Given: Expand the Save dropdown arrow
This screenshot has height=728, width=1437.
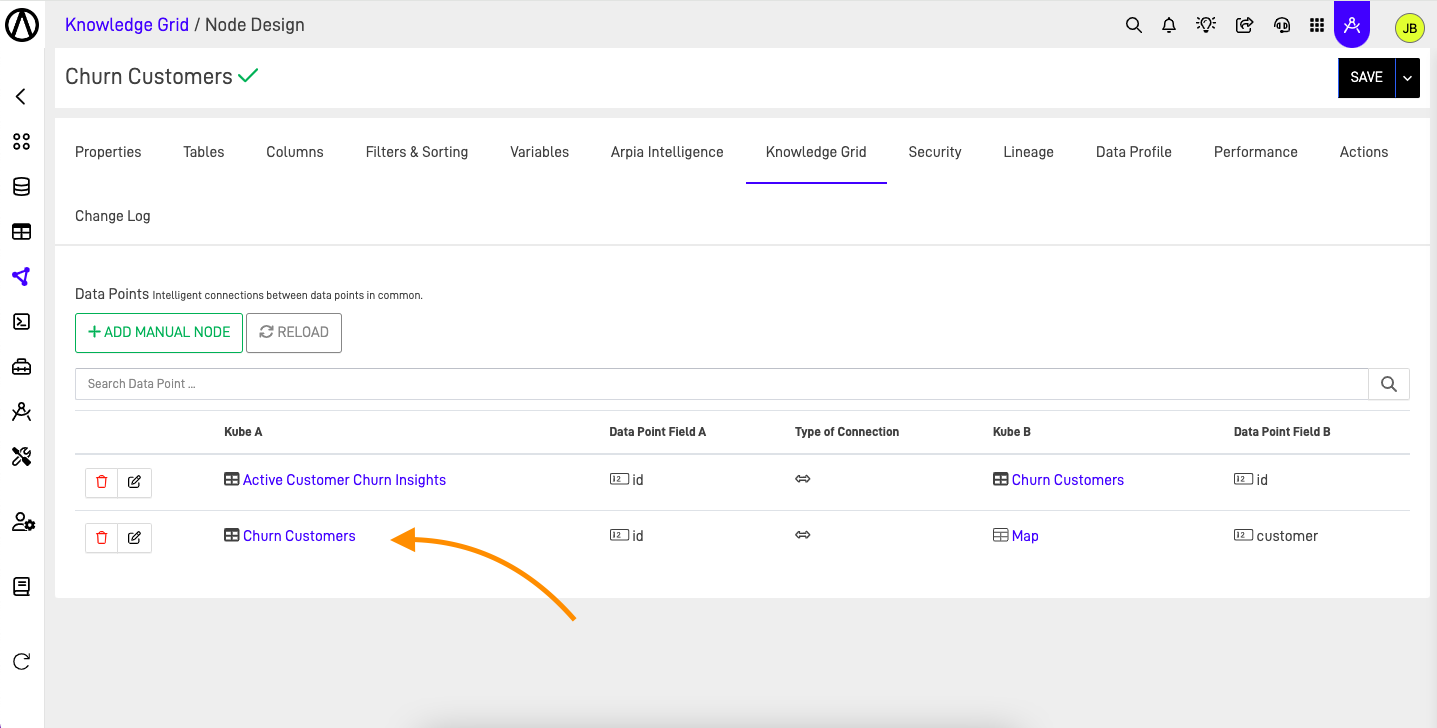Looking at the screenshot, I should tap(1409, 77).
